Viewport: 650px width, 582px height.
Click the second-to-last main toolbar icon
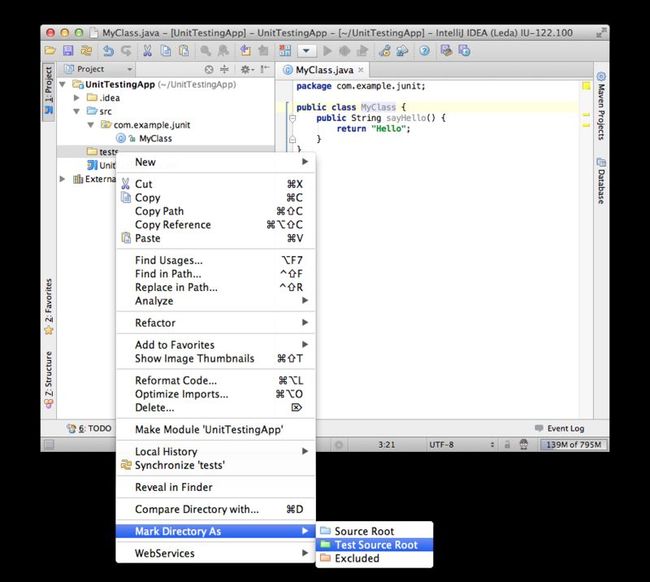pyautogui.click(x=446, y=51)
